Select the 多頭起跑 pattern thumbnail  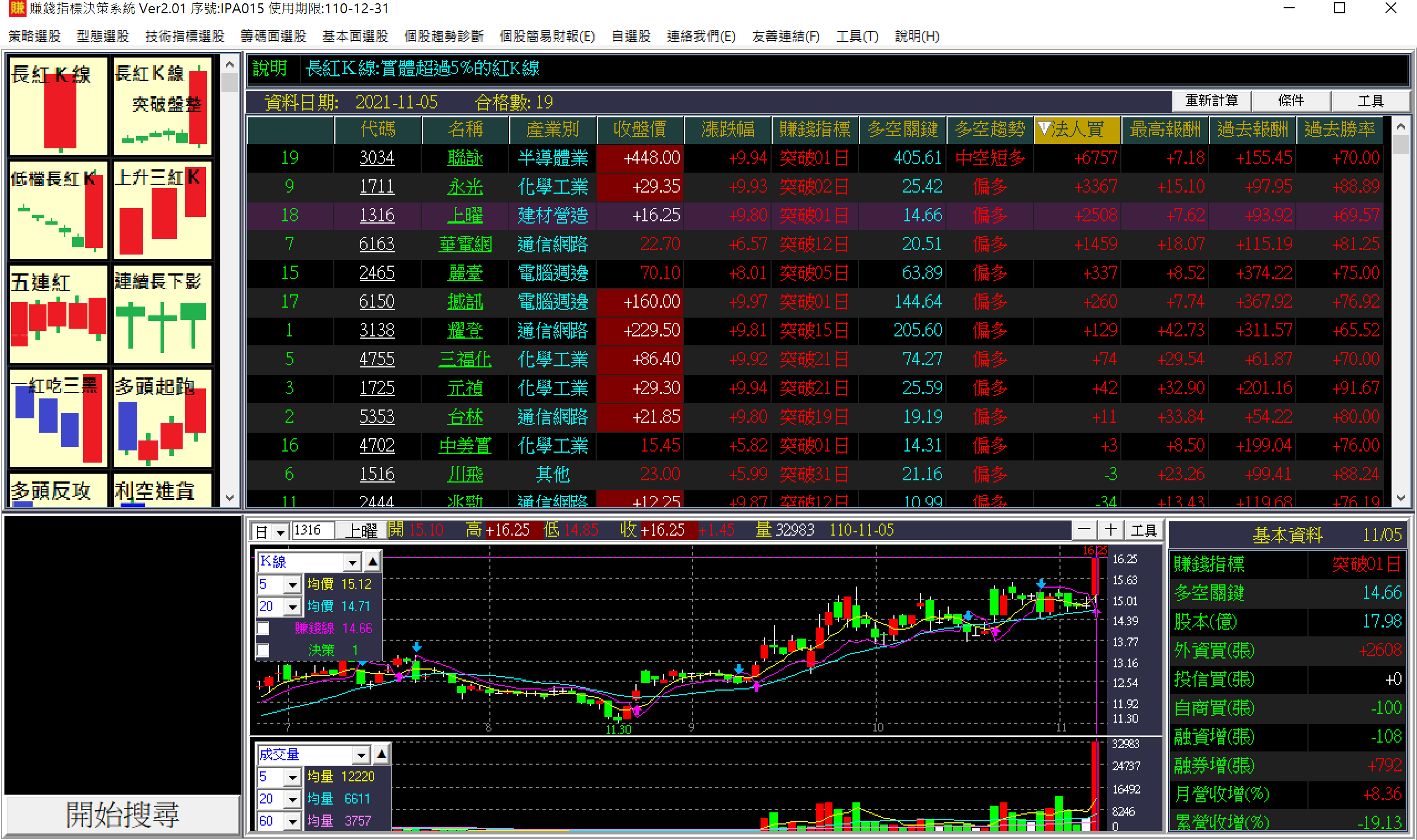[162, 419]
